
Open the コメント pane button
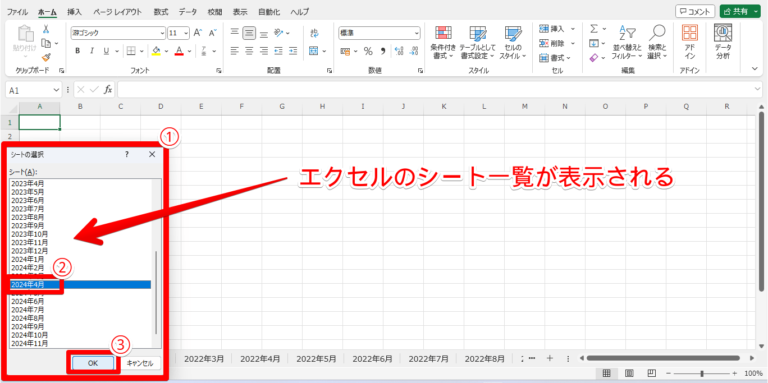(696, 11)
